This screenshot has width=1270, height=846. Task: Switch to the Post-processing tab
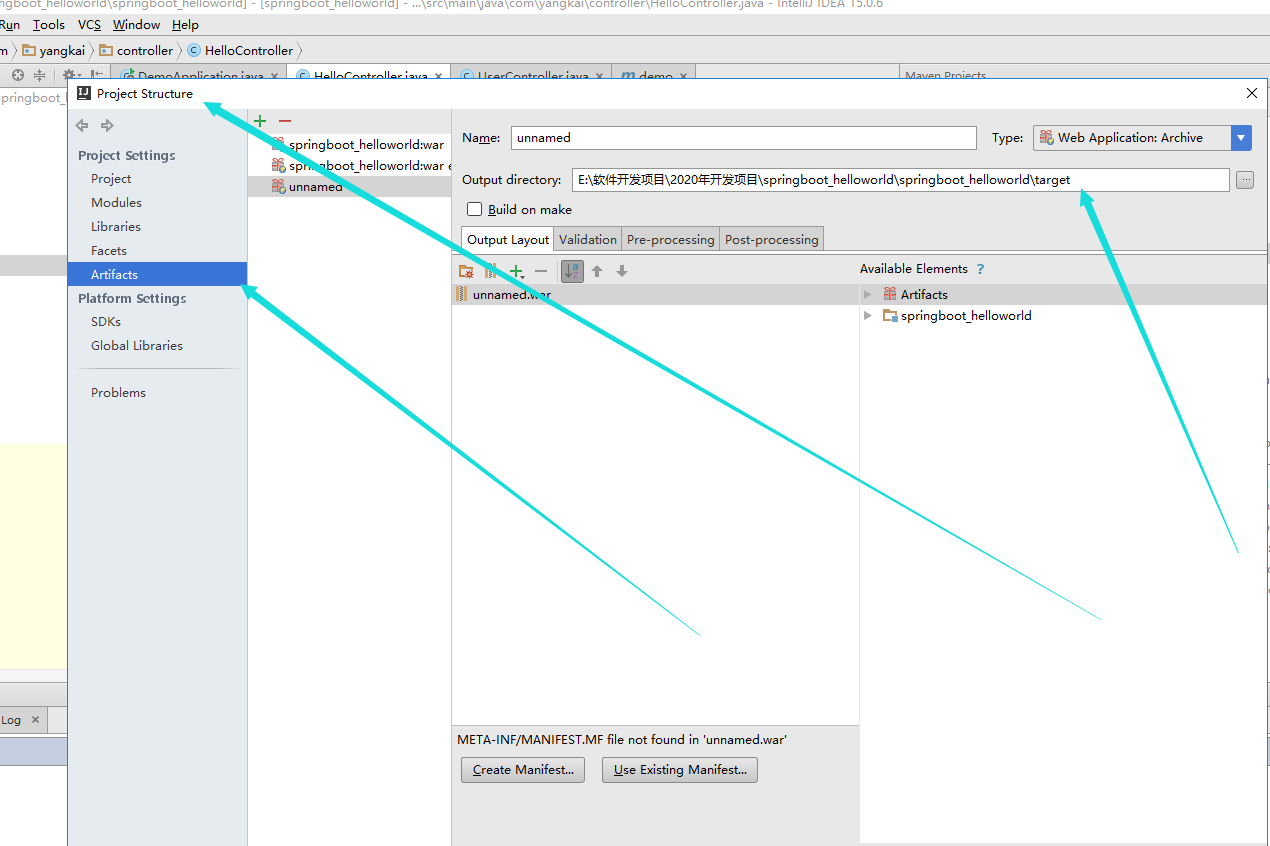[772, 239]
